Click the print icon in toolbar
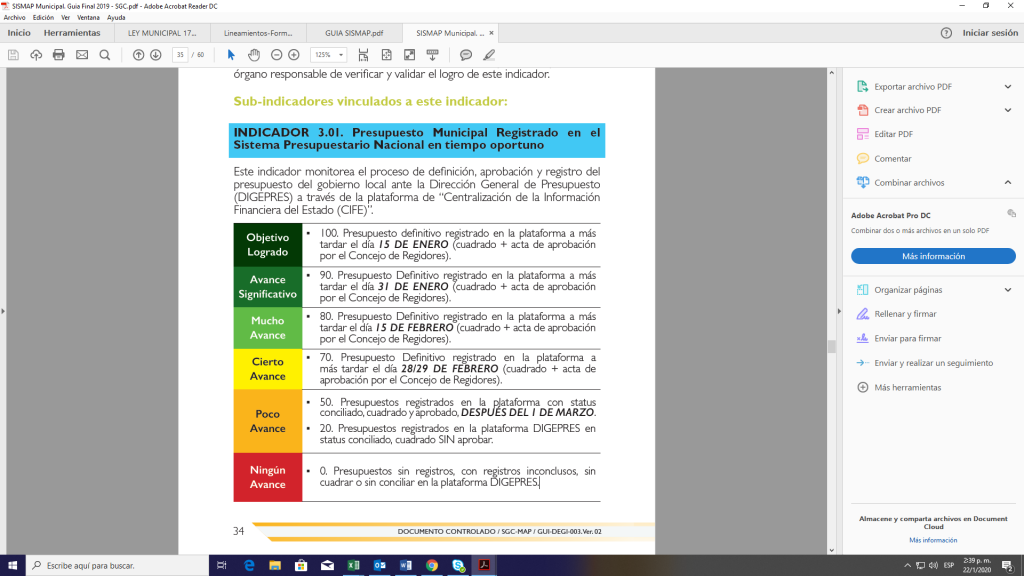1024x576 pixels. [59, 54]
